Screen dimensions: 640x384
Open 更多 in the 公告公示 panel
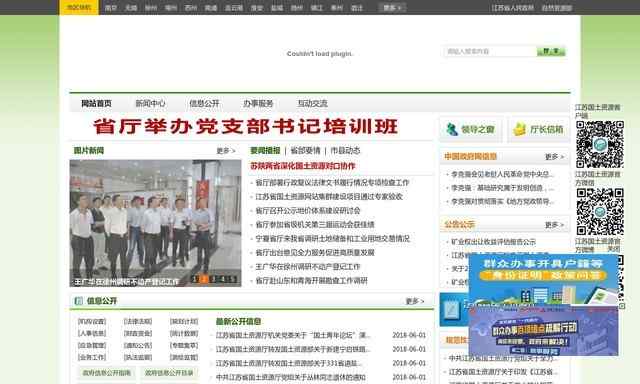pos(554,225)
